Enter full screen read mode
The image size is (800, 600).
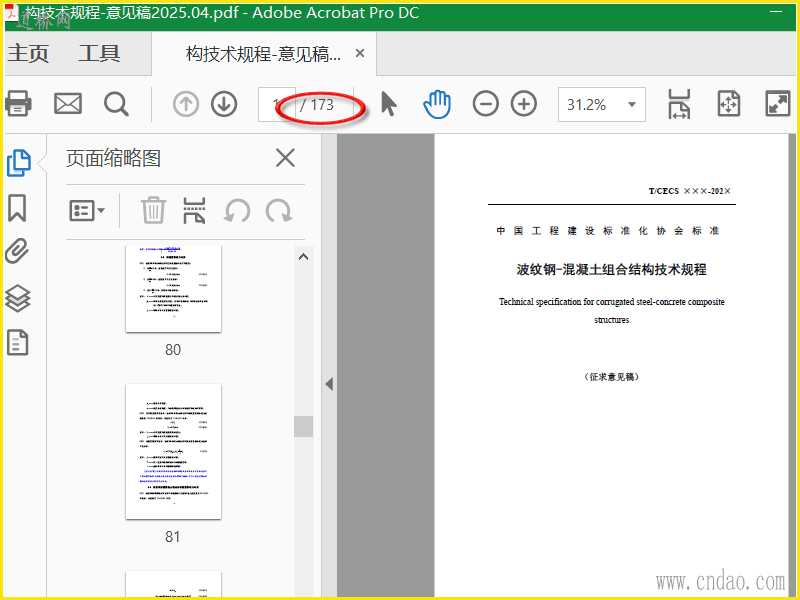778,104
